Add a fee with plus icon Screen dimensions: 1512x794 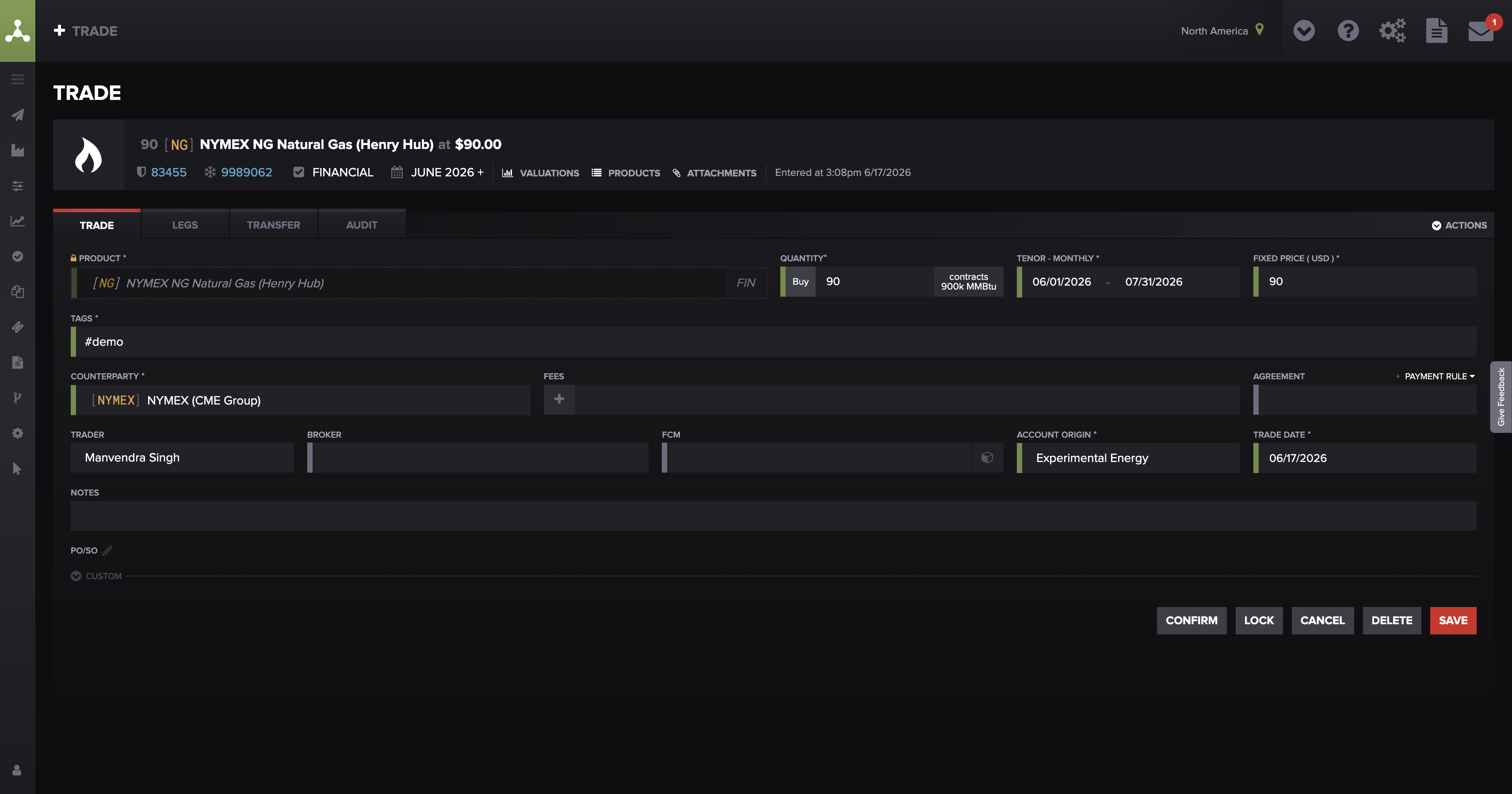pyautogui.click(x=559, y=399)
